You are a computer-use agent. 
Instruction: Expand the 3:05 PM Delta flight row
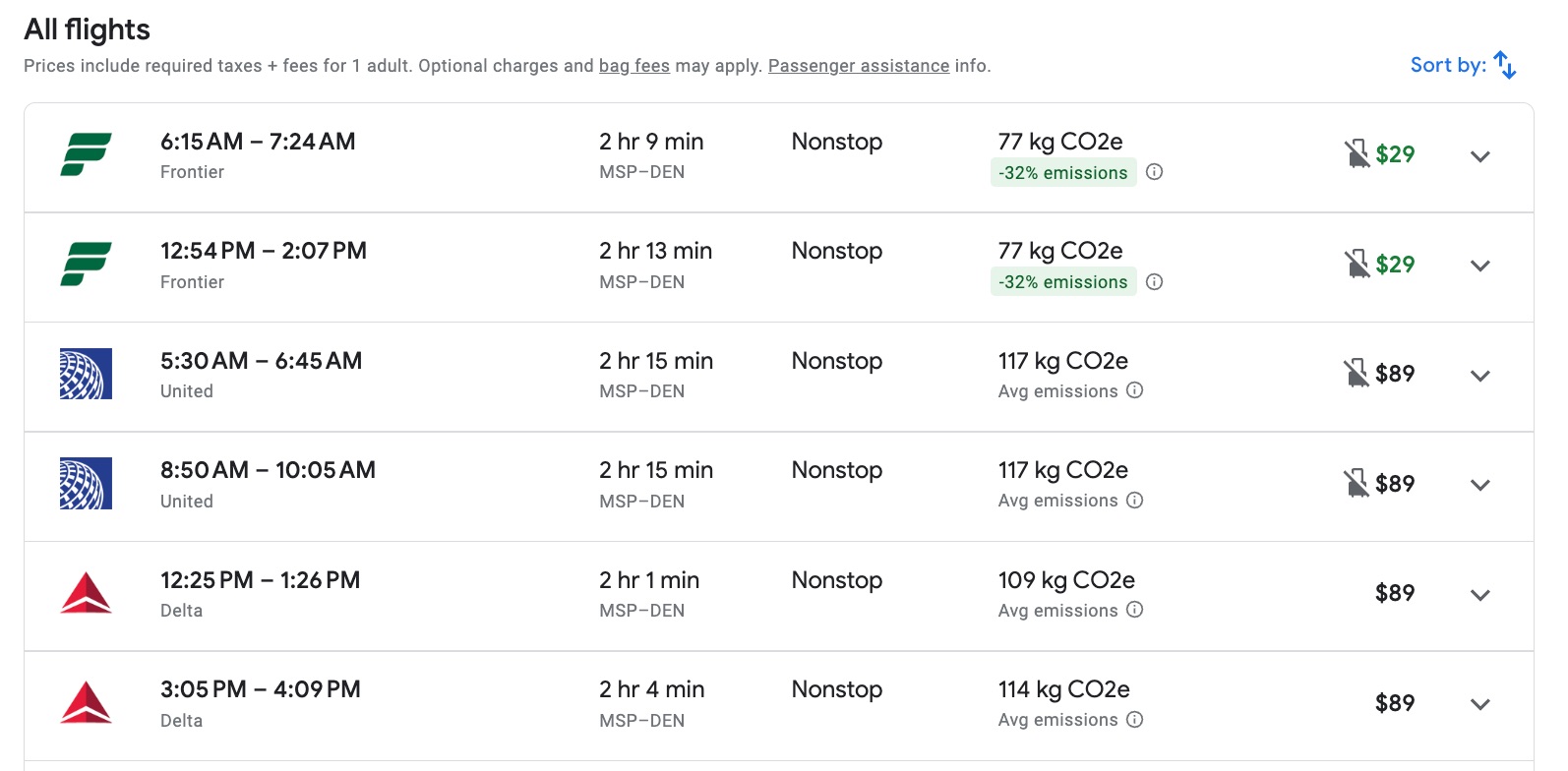coord(1479,704)
